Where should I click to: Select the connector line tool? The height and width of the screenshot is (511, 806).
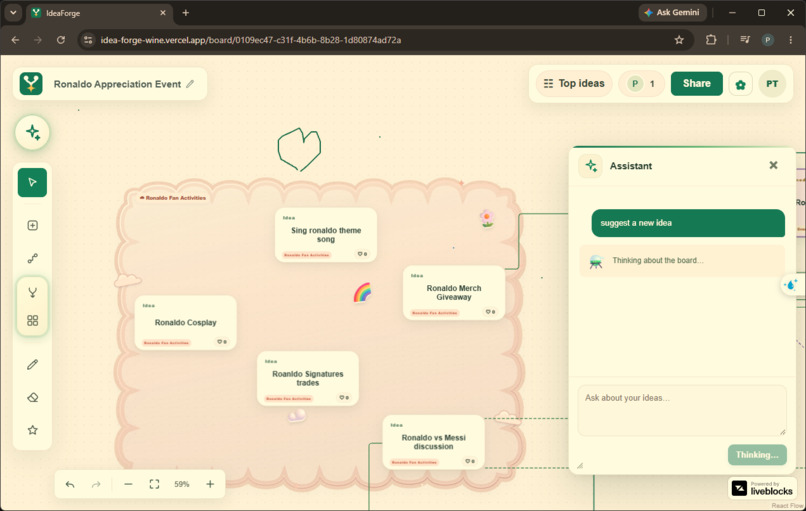pyautogui.click(x=32, y=258)
